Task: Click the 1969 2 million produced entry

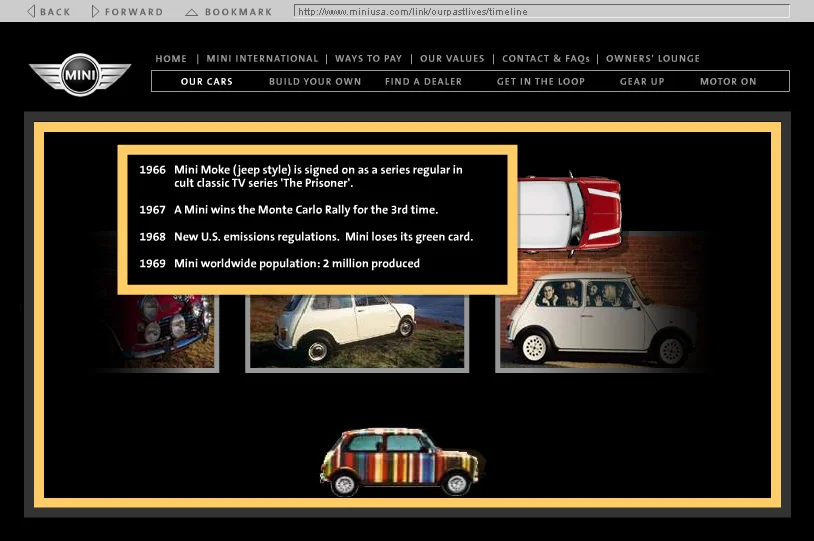Action: click(279, 263)
